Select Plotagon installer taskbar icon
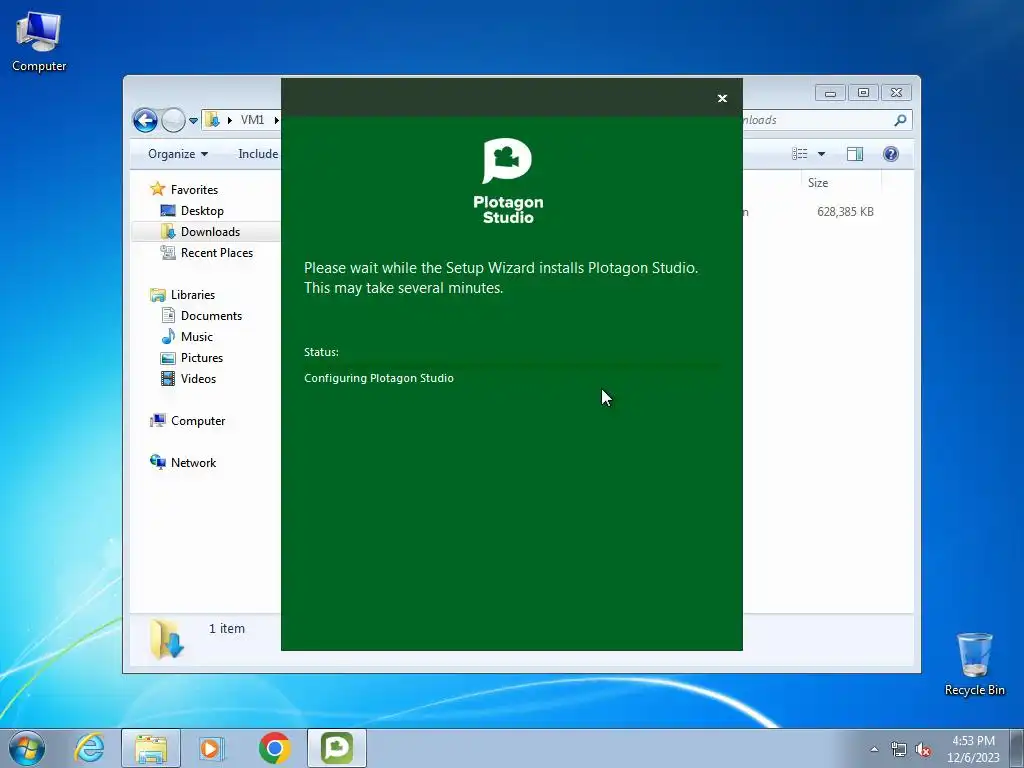 point(337,748)
